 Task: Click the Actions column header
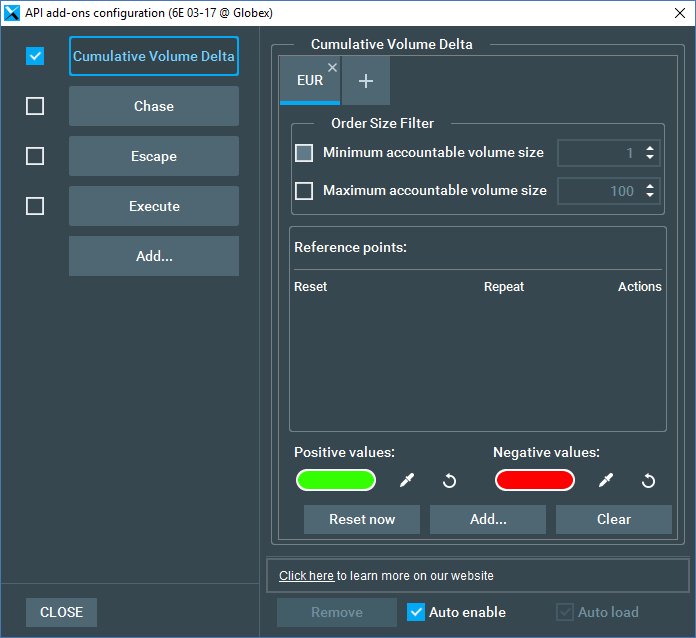(x=640, y=287)
